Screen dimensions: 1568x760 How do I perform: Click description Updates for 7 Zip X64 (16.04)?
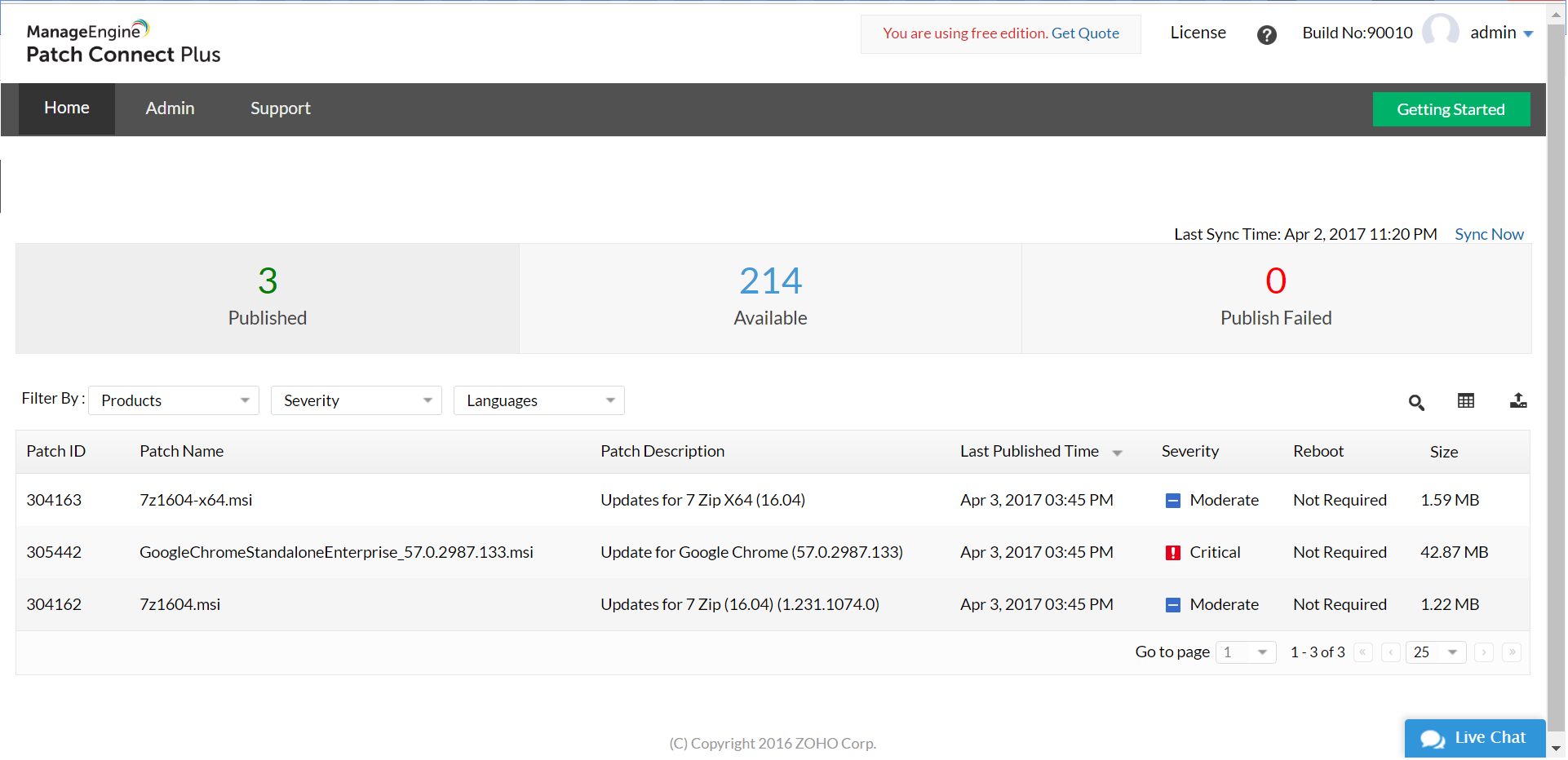click(704, 502)
